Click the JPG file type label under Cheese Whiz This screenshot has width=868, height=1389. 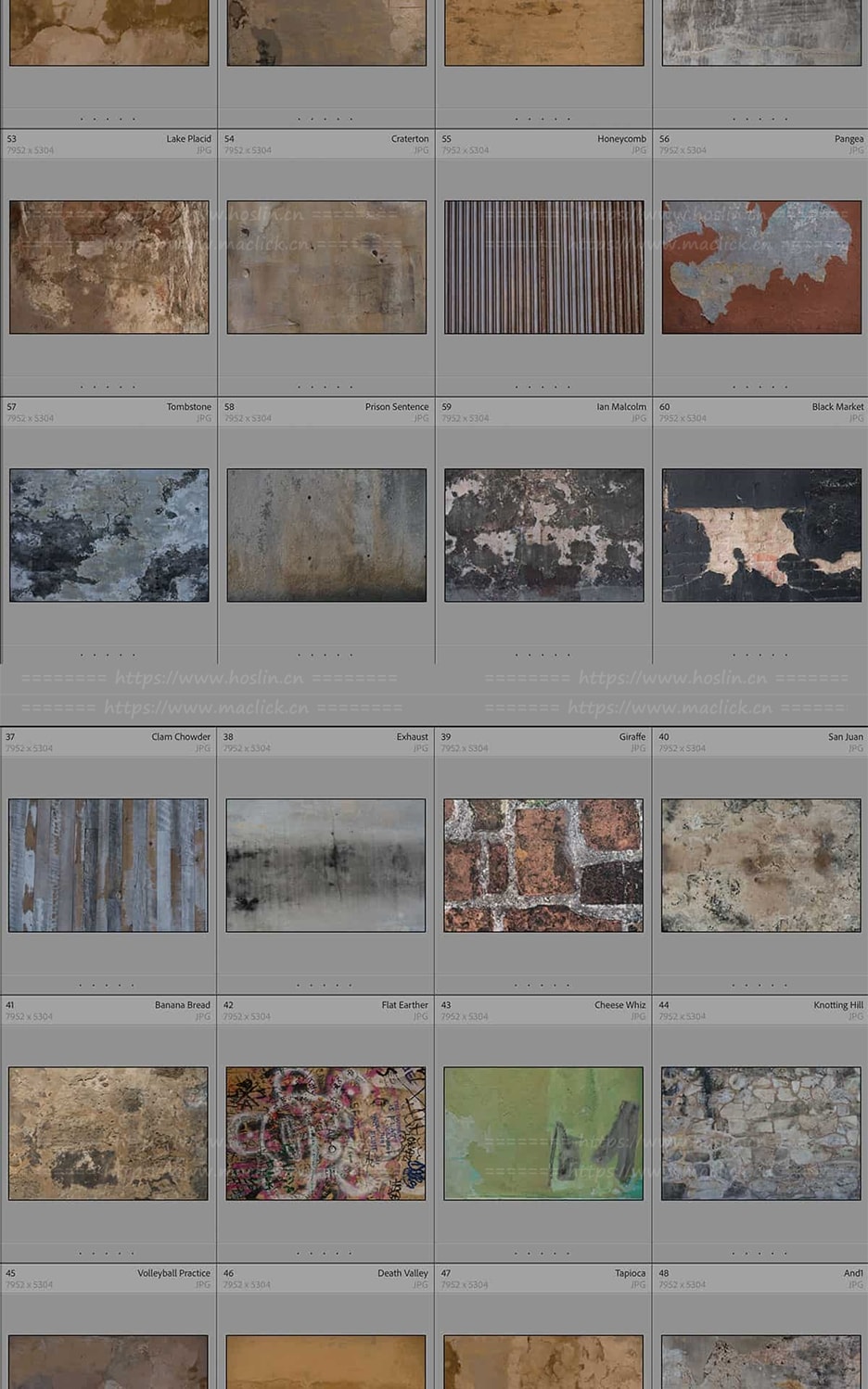[x=638, y=1016]
